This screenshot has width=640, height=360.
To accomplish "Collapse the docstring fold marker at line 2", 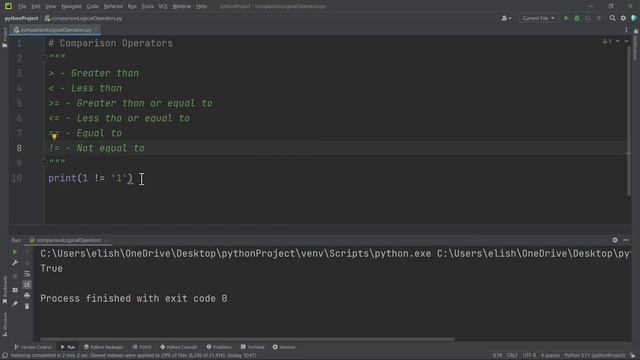I will 44,59.
